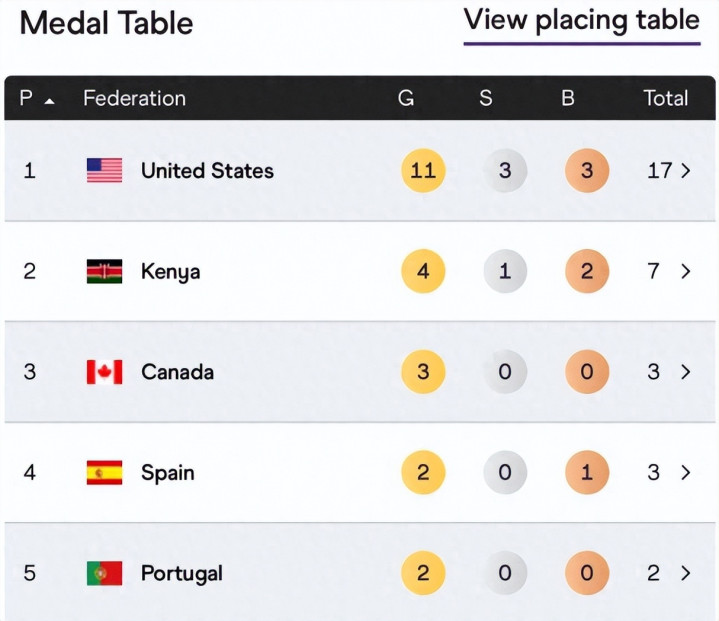
Task: Click the United States flag icon
Action: (104, 170)
